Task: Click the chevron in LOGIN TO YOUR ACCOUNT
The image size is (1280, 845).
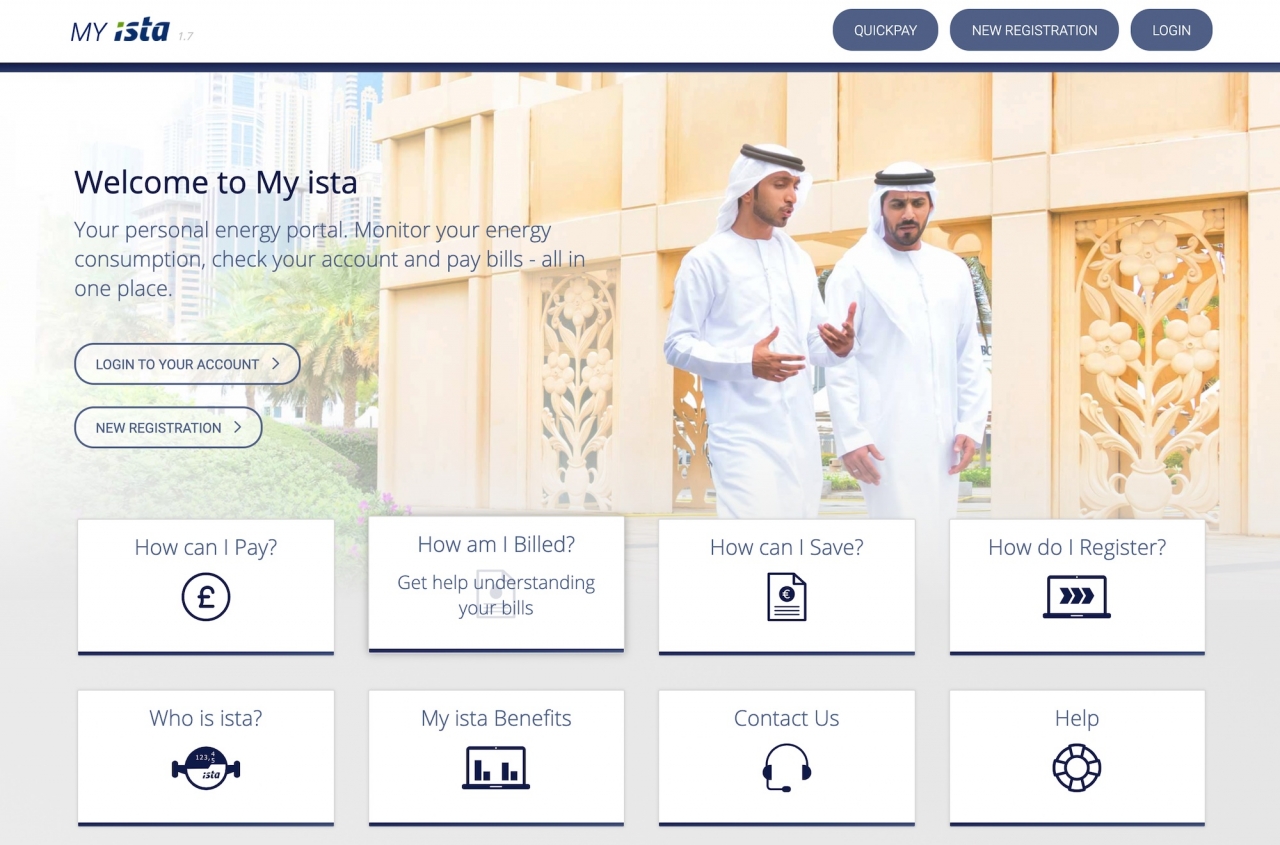Action: click(x=276, y=364)
